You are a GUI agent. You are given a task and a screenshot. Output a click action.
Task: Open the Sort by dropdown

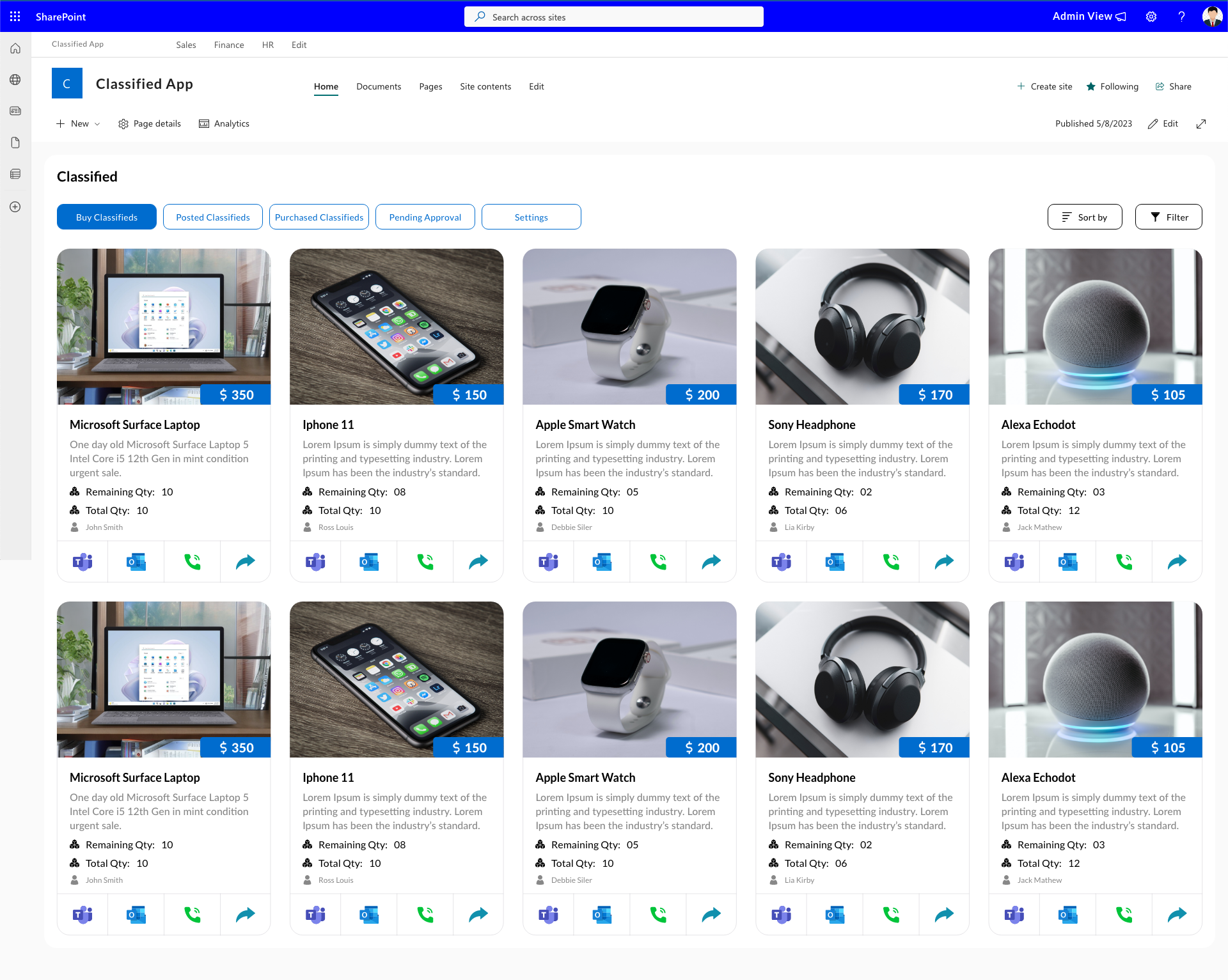pos(1085,217)
